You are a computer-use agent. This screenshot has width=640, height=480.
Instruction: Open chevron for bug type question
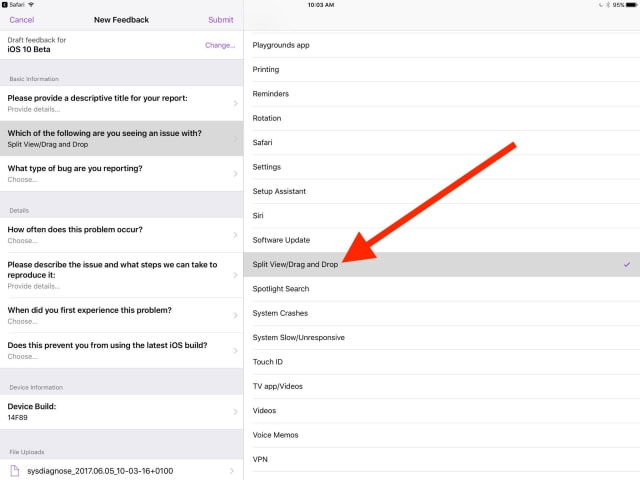click(x=236, y=174)
